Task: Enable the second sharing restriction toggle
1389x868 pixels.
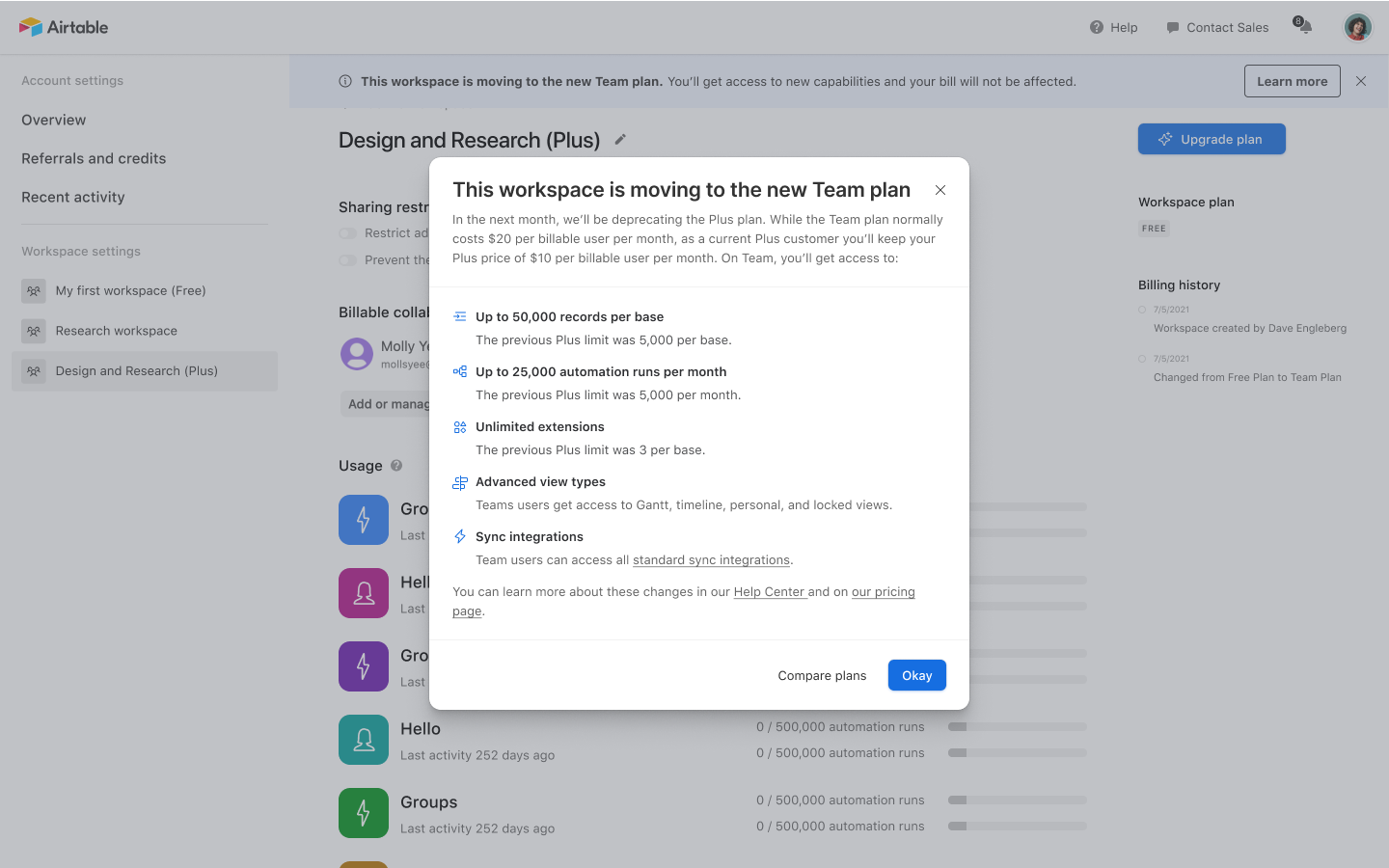Action: (347, 260)
